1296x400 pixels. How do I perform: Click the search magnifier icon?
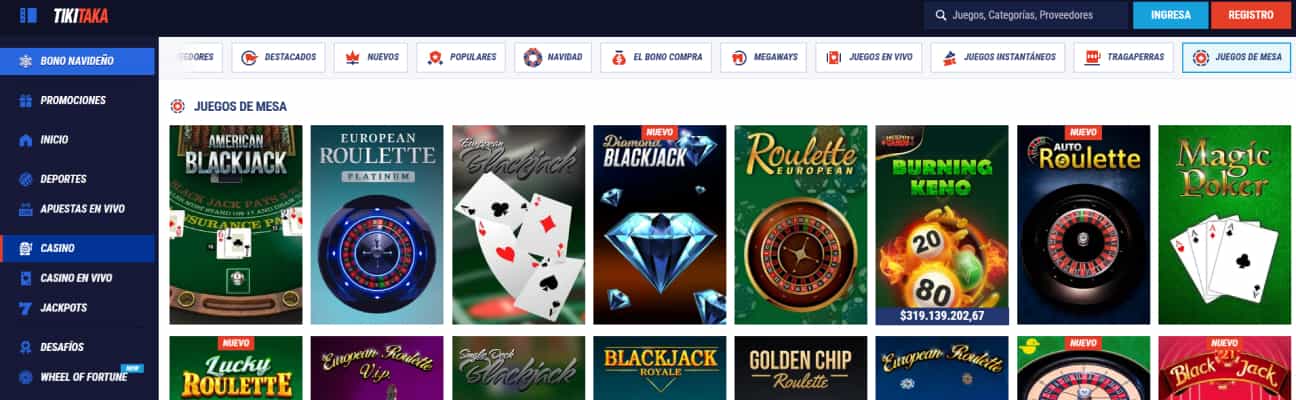tap(941, 15)
